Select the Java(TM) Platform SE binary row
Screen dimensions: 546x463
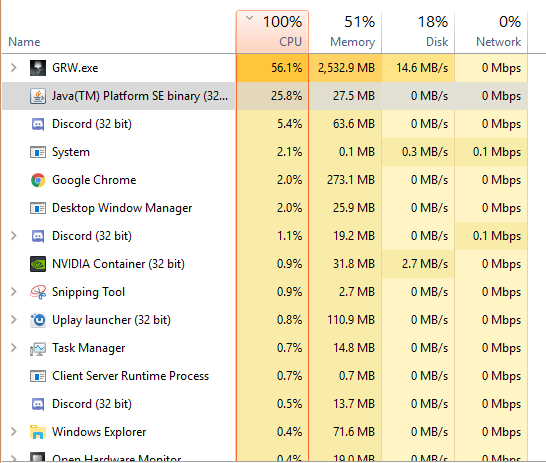point(265,96)
